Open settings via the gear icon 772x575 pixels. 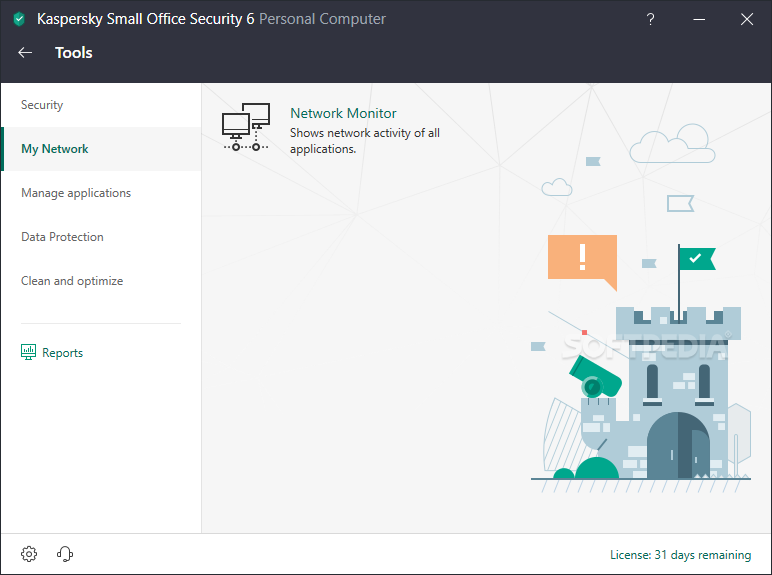coord(29,554)
